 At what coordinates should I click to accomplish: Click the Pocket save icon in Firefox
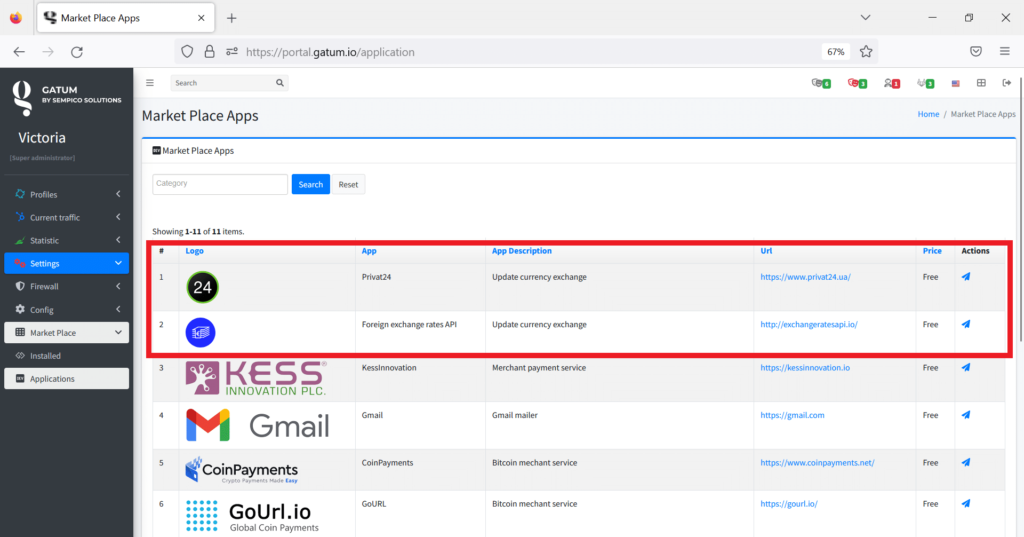click(x=976, y=52)
